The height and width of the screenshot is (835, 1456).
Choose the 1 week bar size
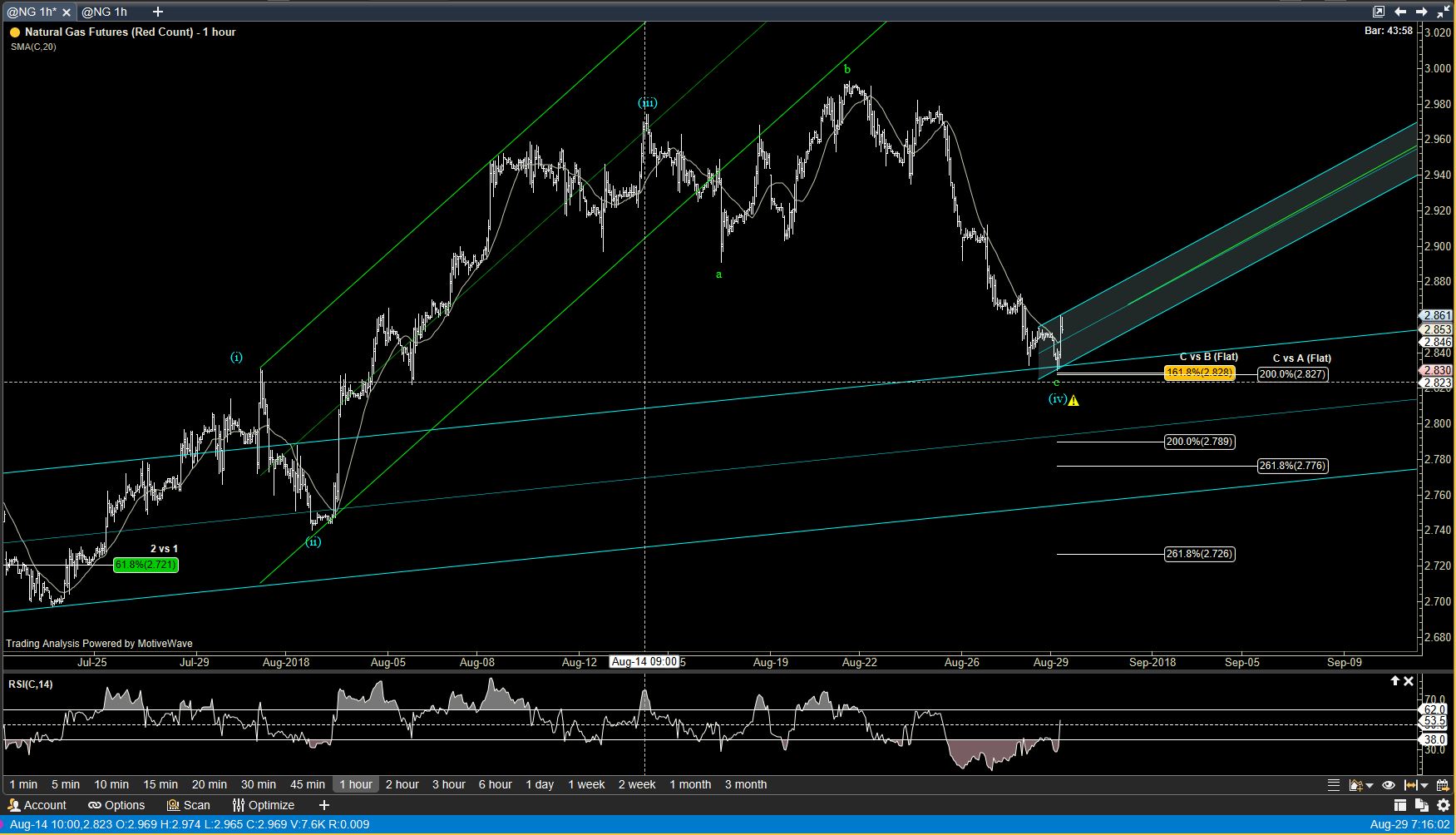coord(586,784)
